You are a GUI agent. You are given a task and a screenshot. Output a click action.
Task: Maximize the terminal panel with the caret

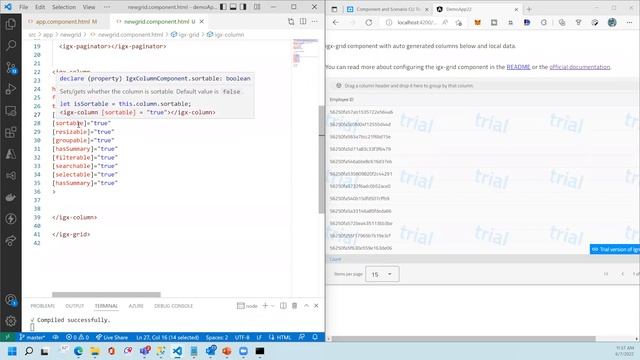(306, 306)
